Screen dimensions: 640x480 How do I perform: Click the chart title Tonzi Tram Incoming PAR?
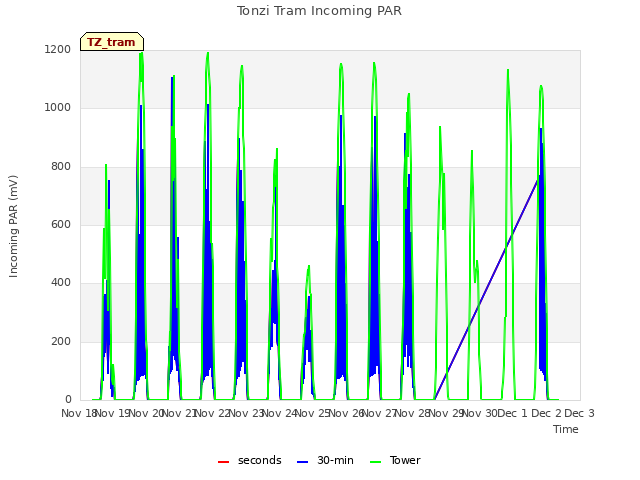(319, 11)
